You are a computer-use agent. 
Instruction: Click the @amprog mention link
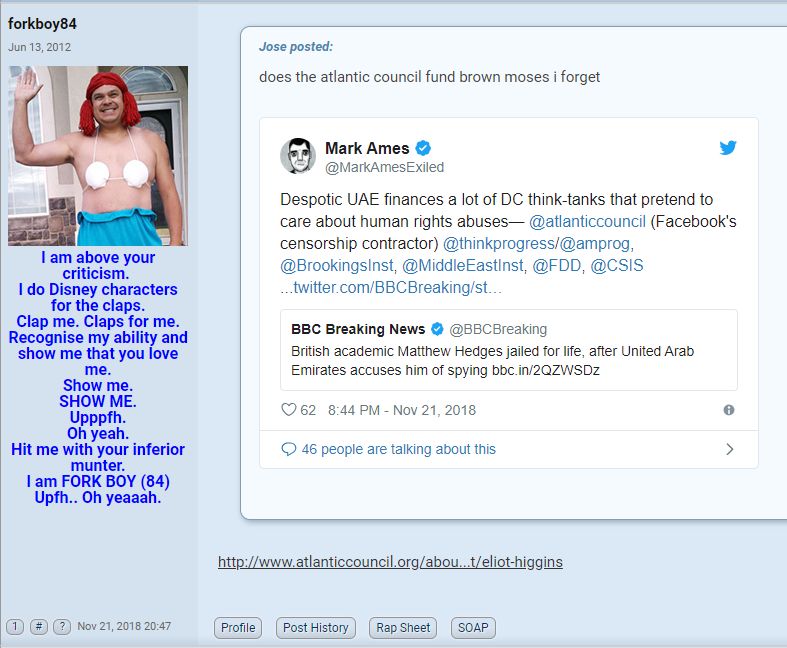click(x=594, y=243)
